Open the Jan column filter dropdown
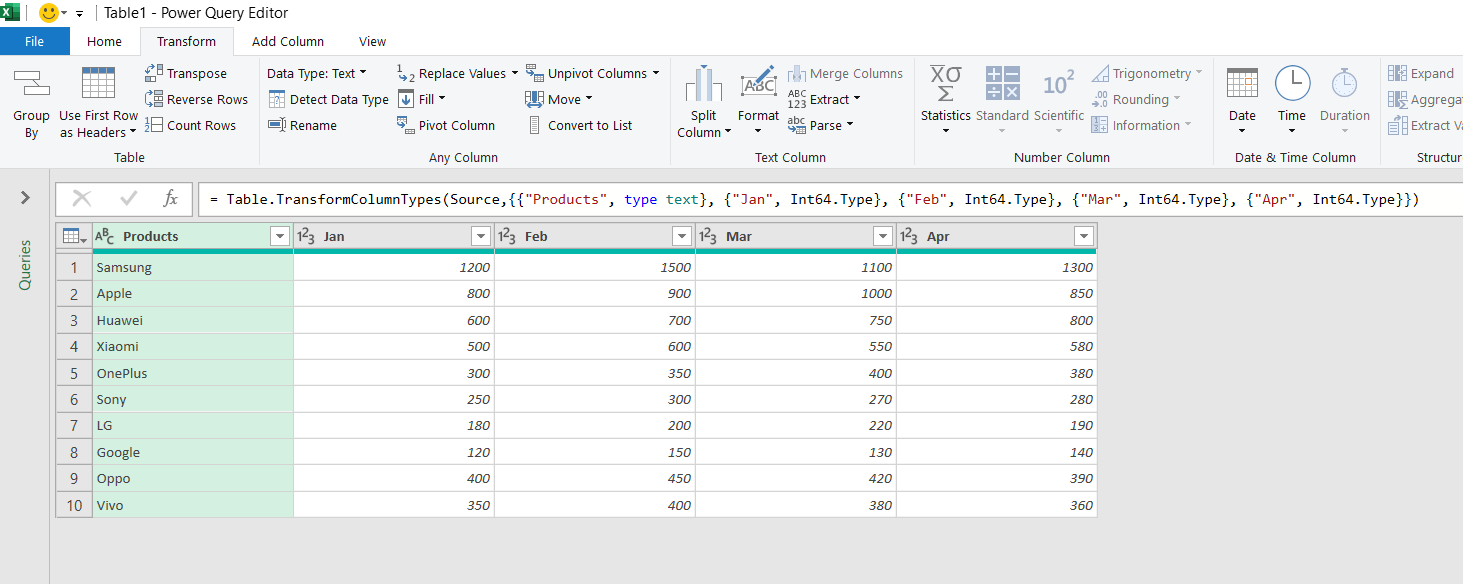Image resolution: width=1463 pixels, height=584 pixels. coord(480,236)
